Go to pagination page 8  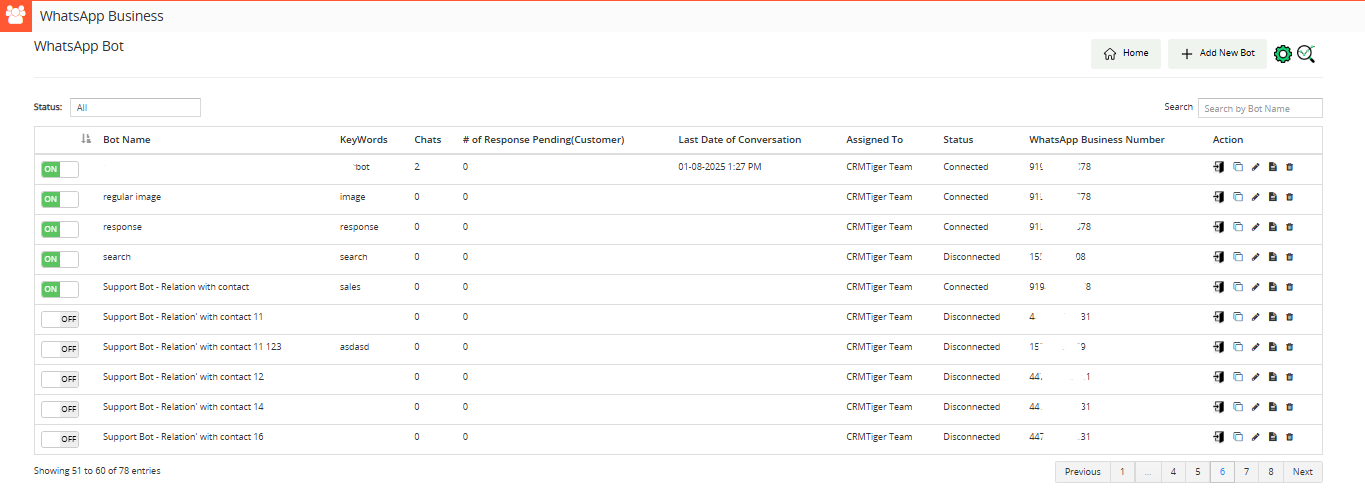pyautogui.click(x=1270, y=472)
